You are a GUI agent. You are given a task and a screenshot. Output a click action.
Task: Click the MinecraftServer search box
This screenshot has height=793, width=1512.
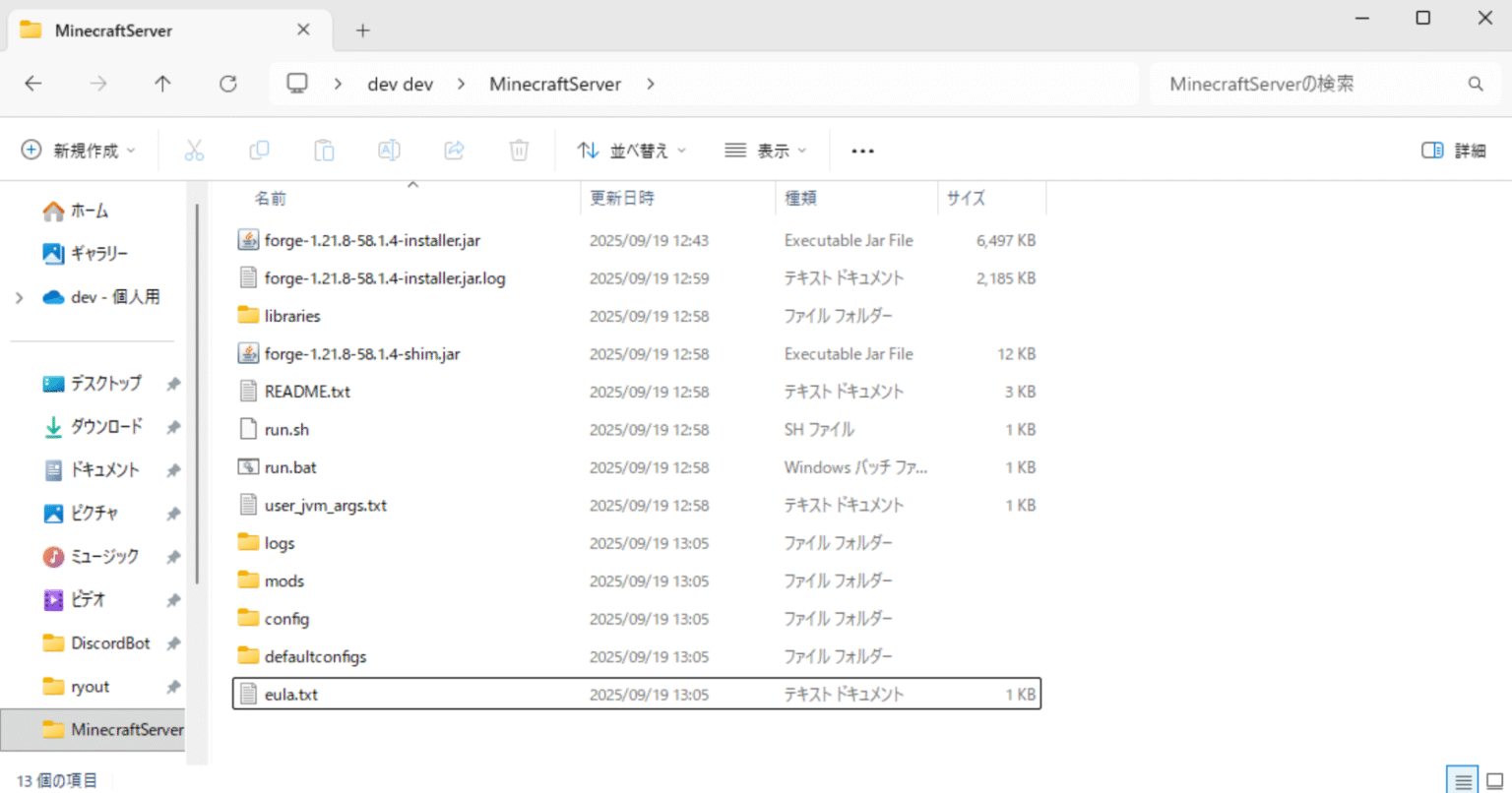1309,85
